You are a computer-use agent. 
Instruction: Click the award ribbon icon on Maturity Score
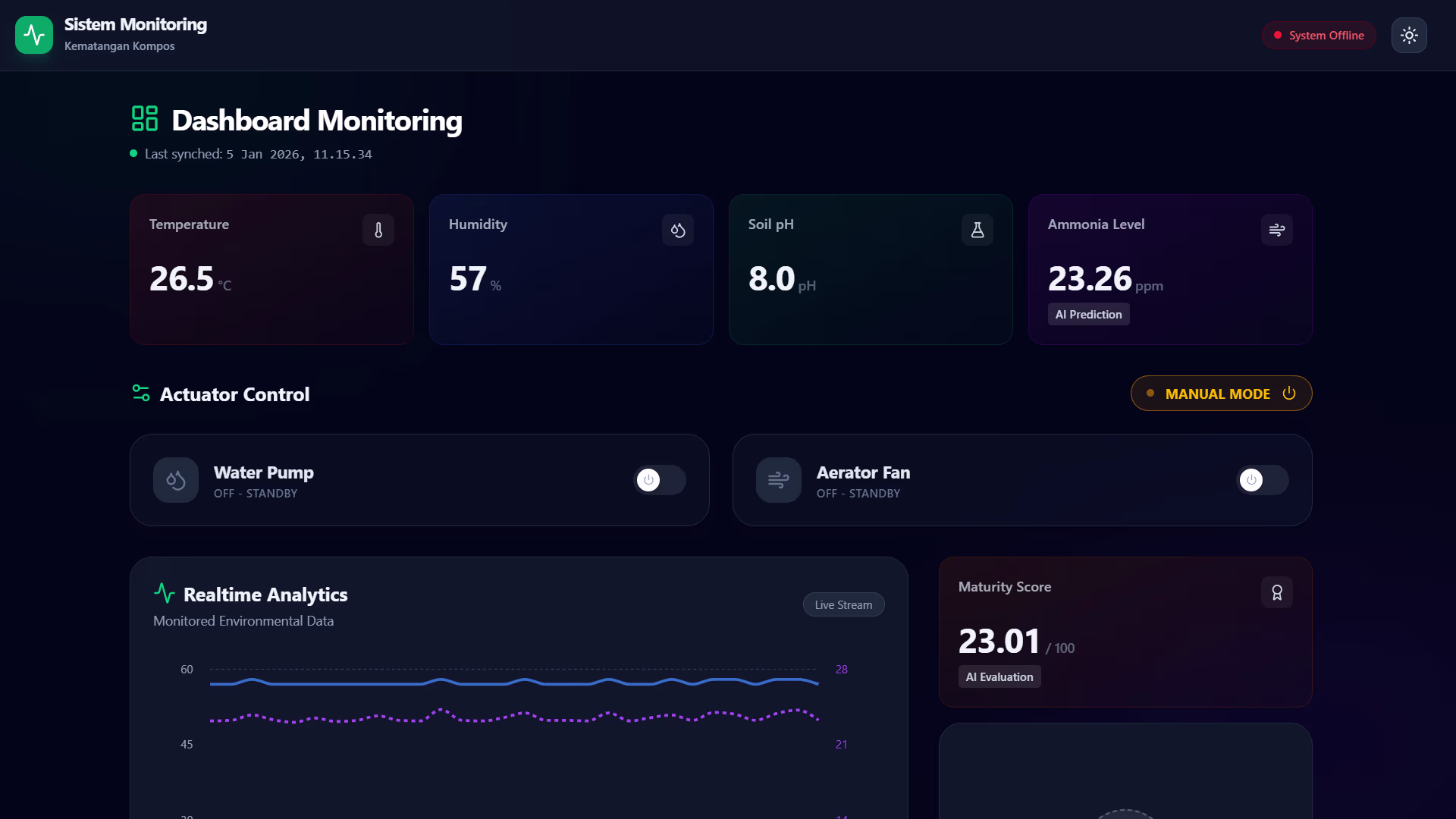[x=1277, y=592]
